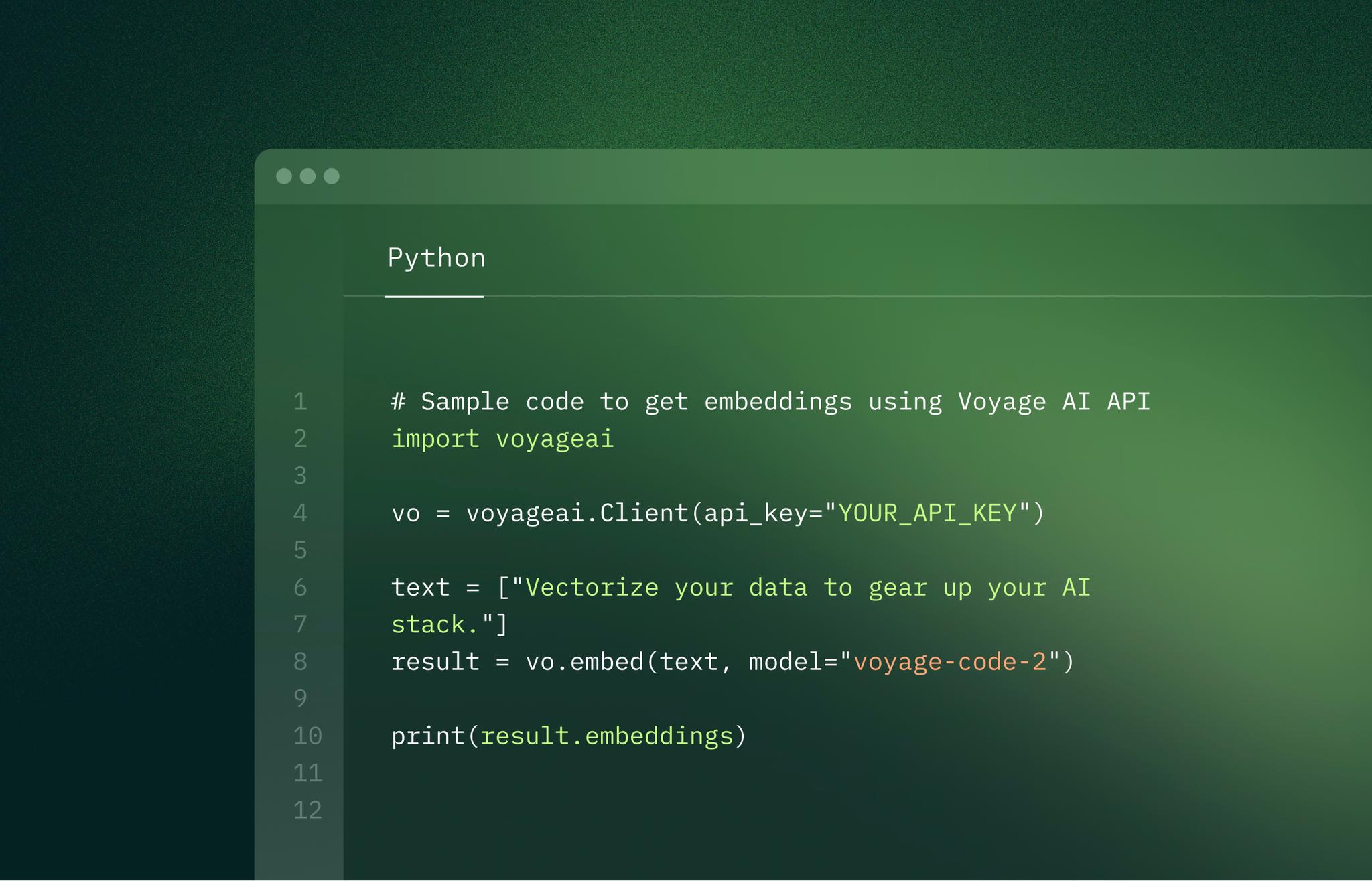Click the first window control dot
Viewport: 1372px width, 881px height.
point(284,176)
